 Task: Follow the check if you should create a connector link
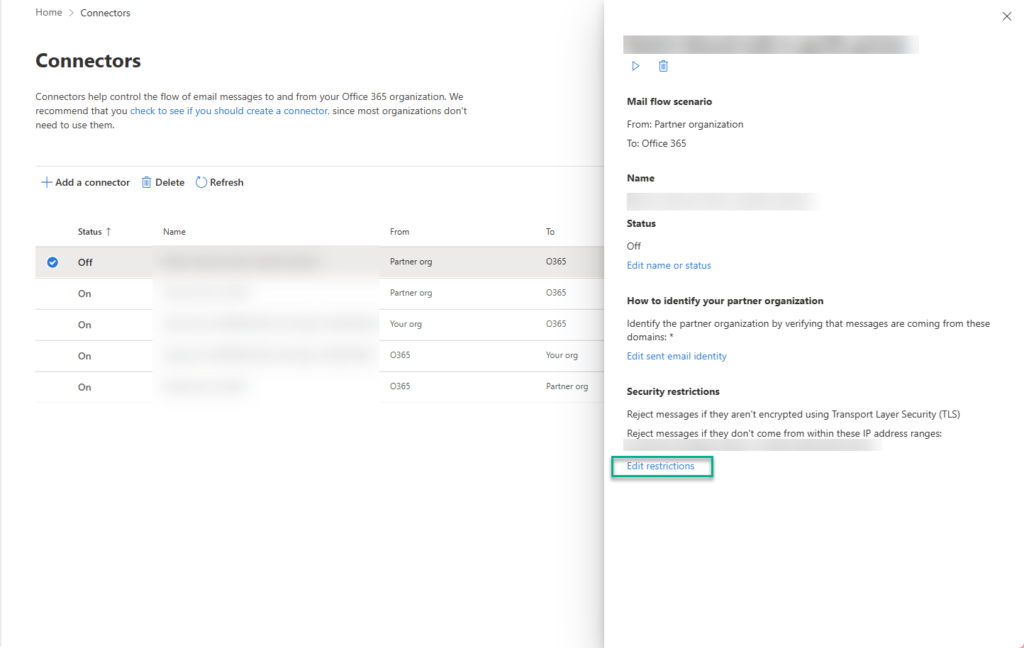coord(229,111)
